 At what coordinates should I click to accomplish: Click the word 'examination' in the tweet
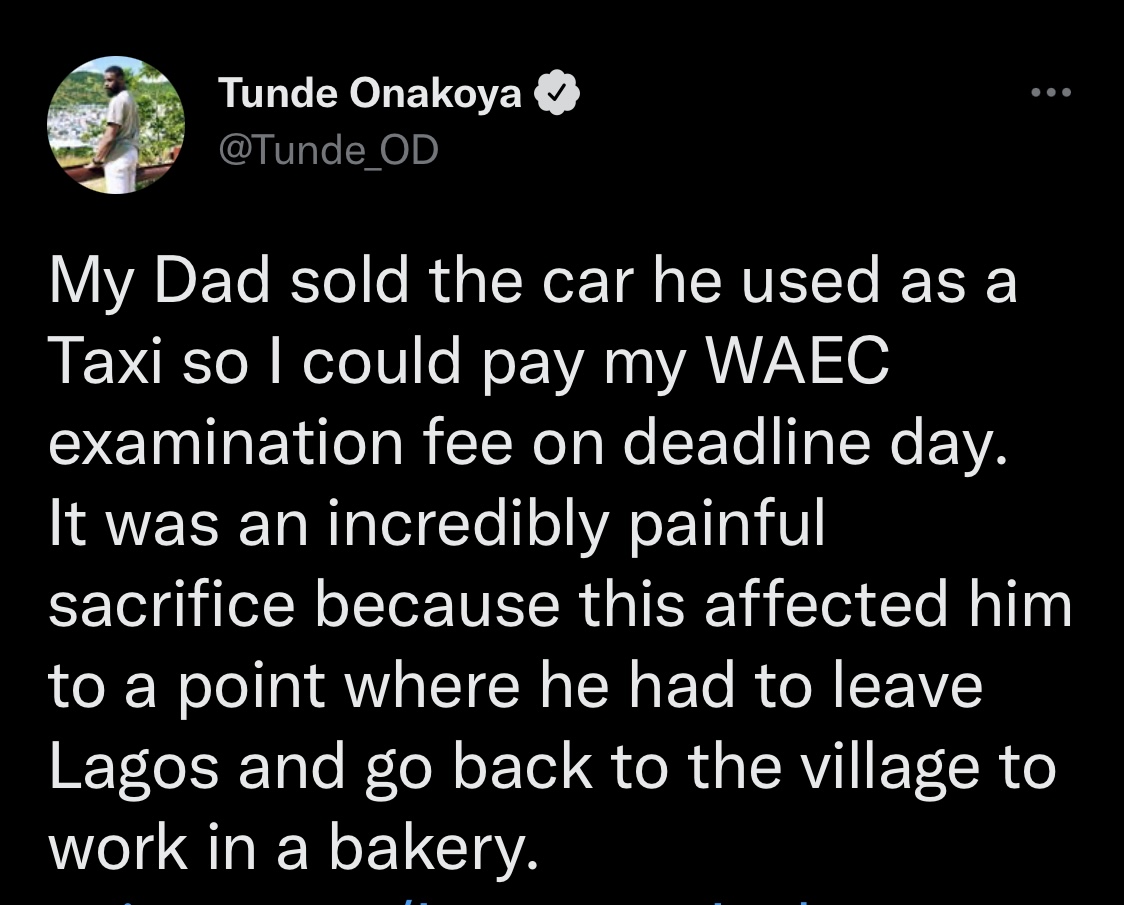click(227, 442)
